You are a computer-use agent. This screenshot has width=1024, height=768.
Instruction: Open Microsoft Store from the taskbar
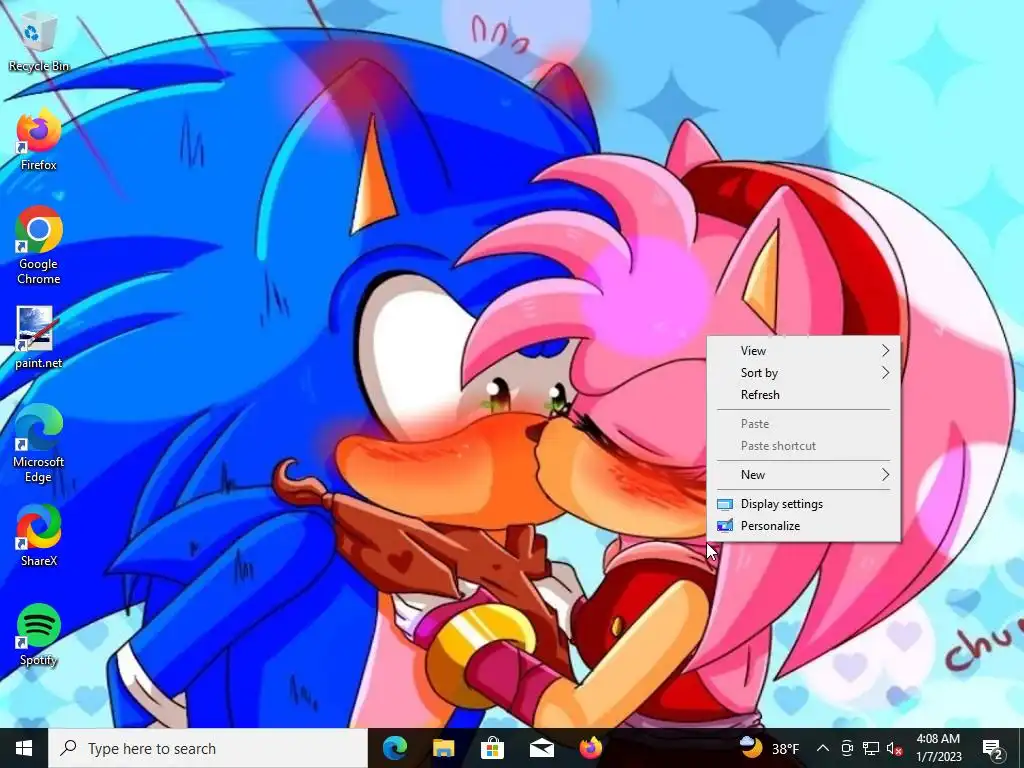(x=492, y=748)
